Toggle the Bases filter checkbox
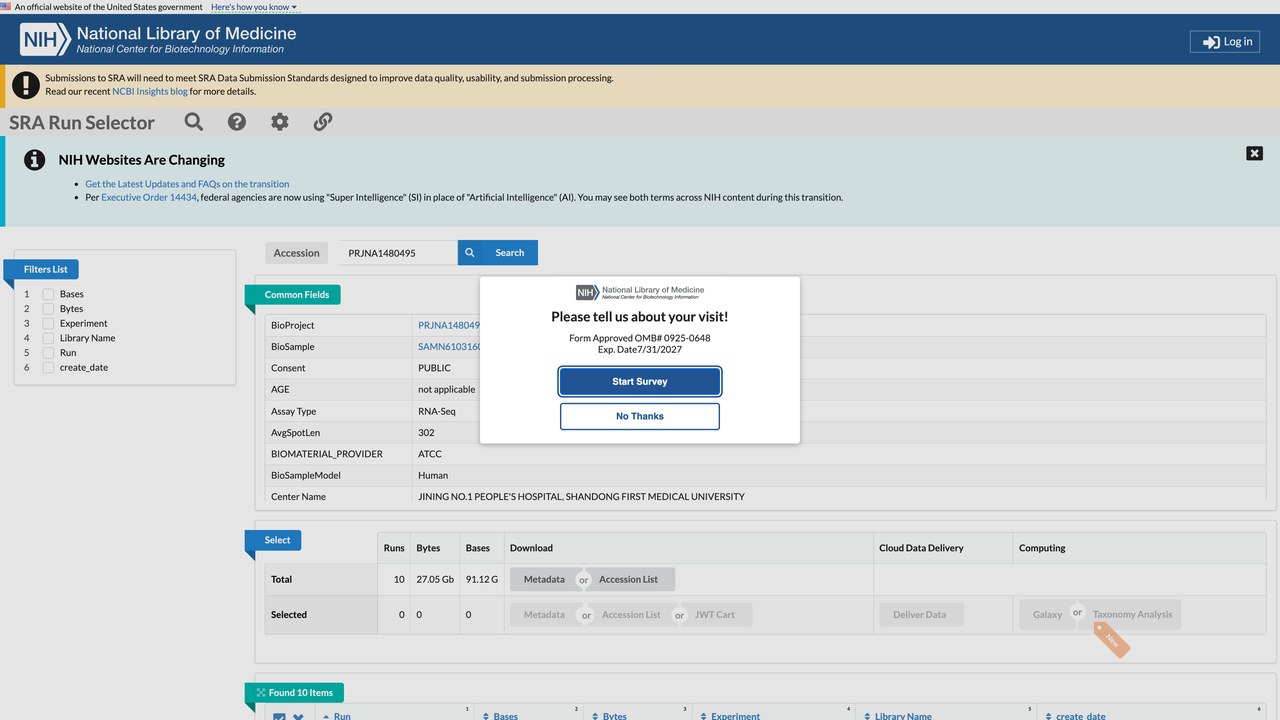Image resolution: width=1280 pixels, height=720 pixels. [x=48, y=294]
